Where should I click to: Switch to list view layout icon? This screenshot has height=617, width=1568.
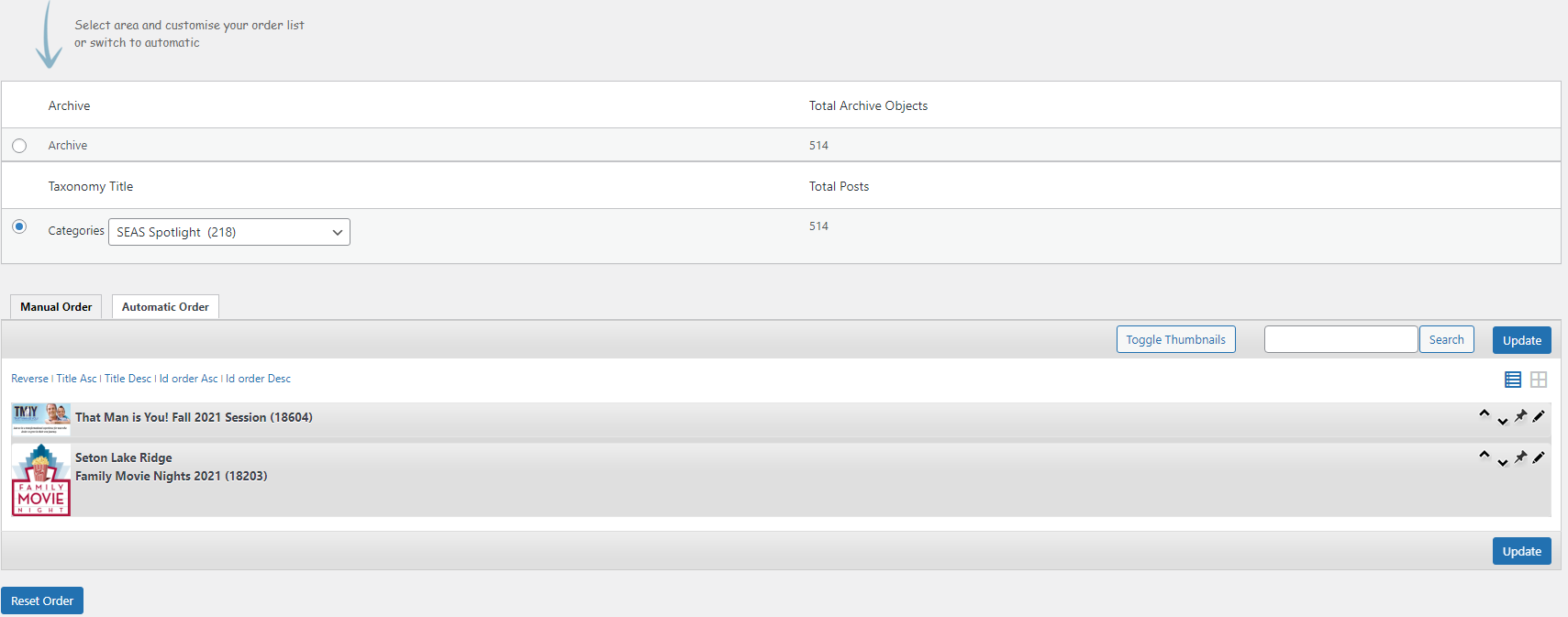pos(1513,380)
